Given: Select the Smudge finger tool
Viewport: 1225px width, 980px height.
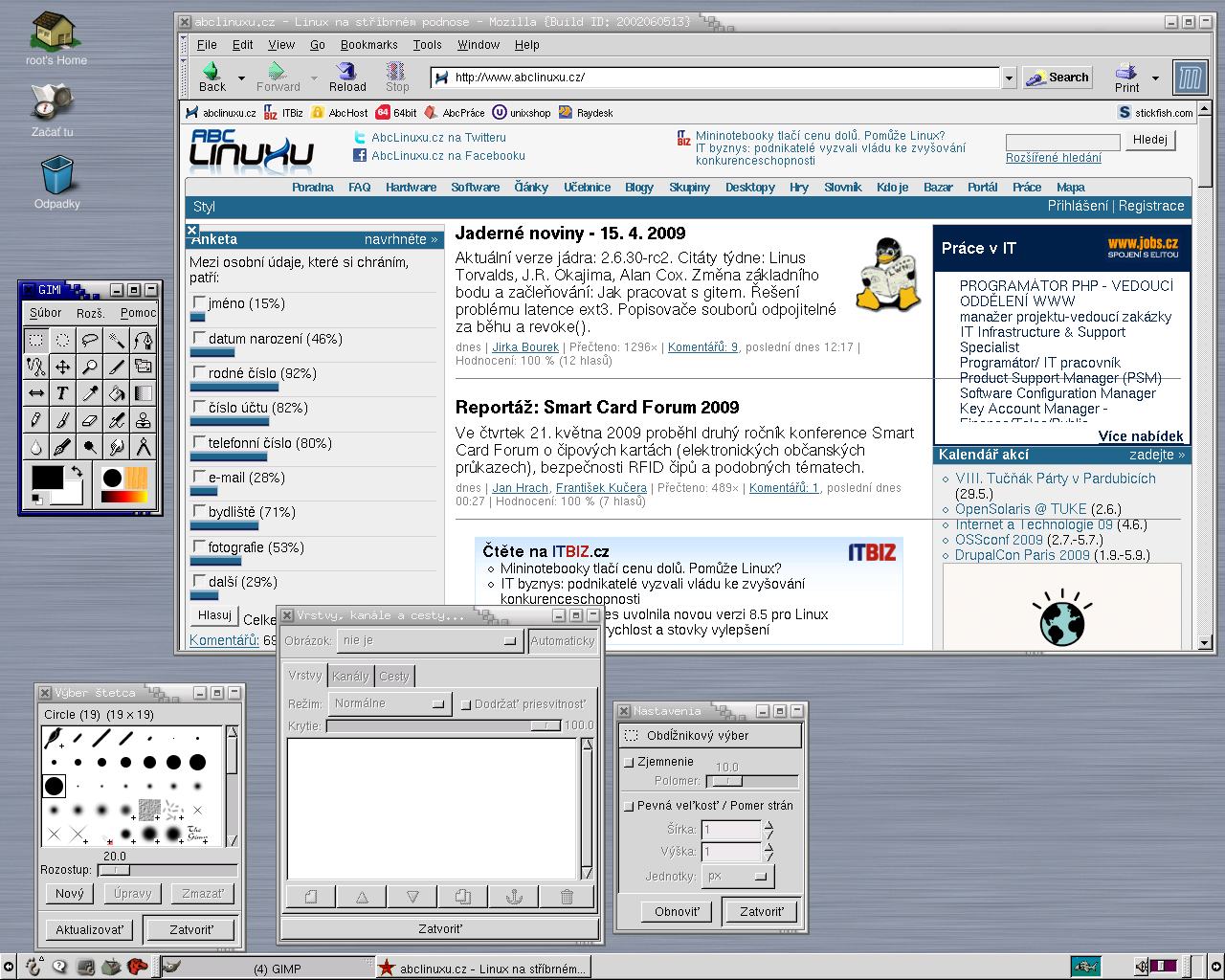Looking at the screenshot, I should point(116,447).
